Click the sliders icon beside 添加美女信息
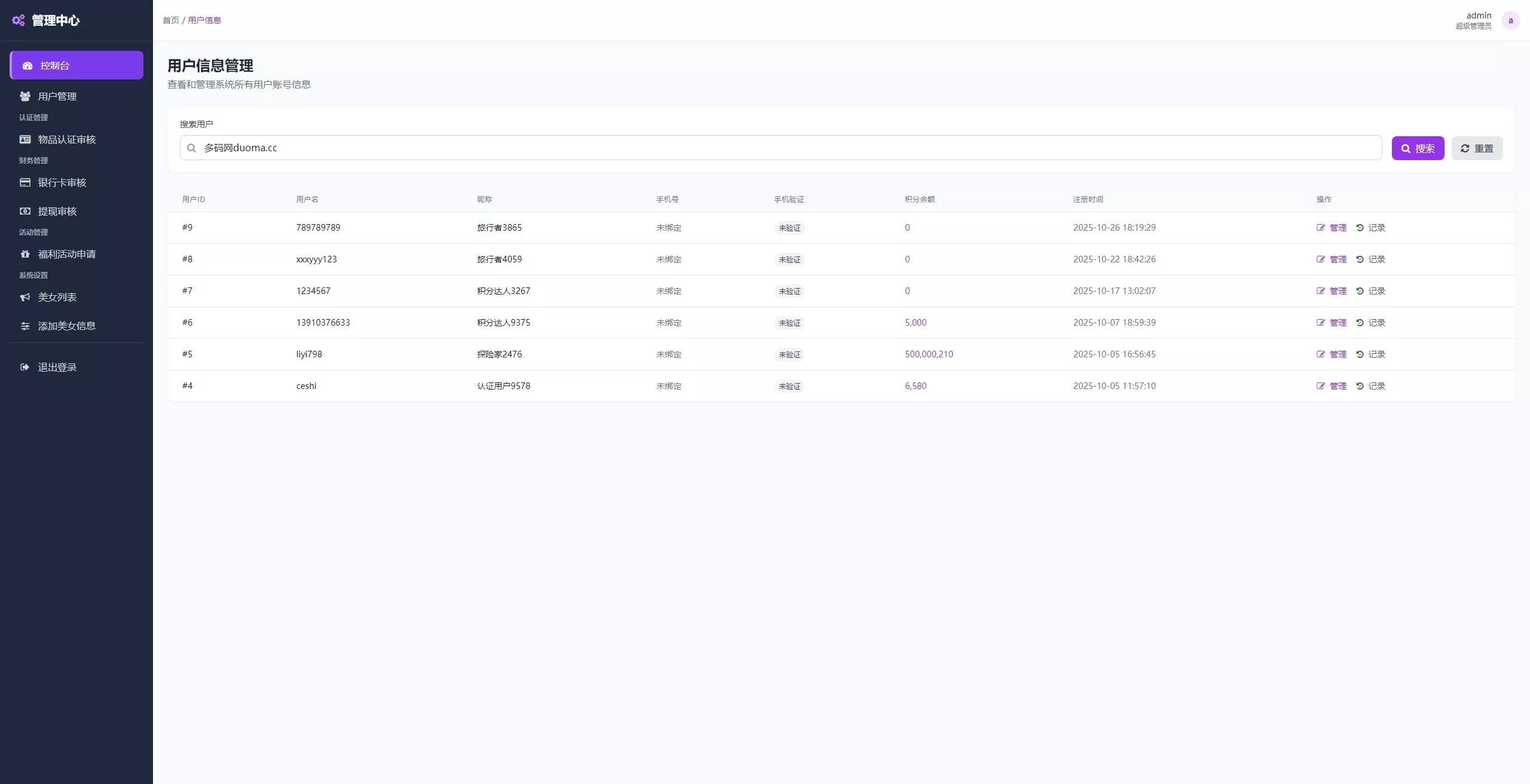This screenshot has height=784, width=1530. (x=25, y=326)
